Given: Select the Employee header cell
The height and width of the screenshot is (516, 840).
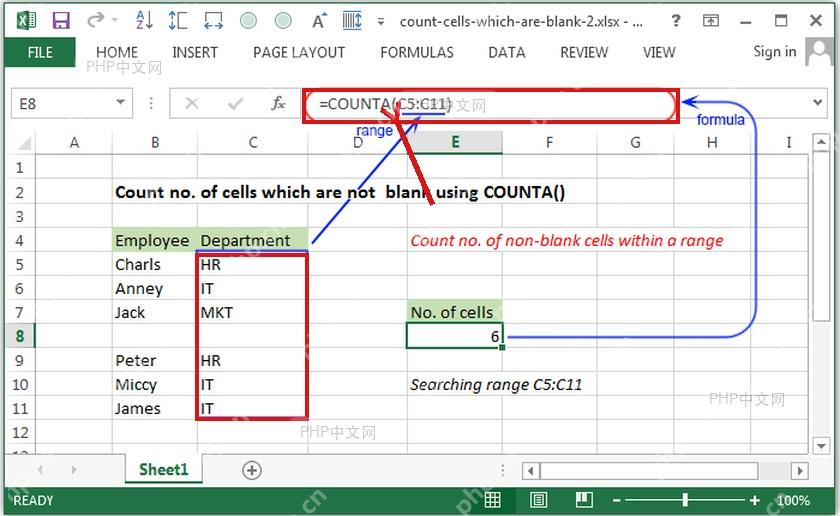Looking at the screenshot, I should pos(155,241).
